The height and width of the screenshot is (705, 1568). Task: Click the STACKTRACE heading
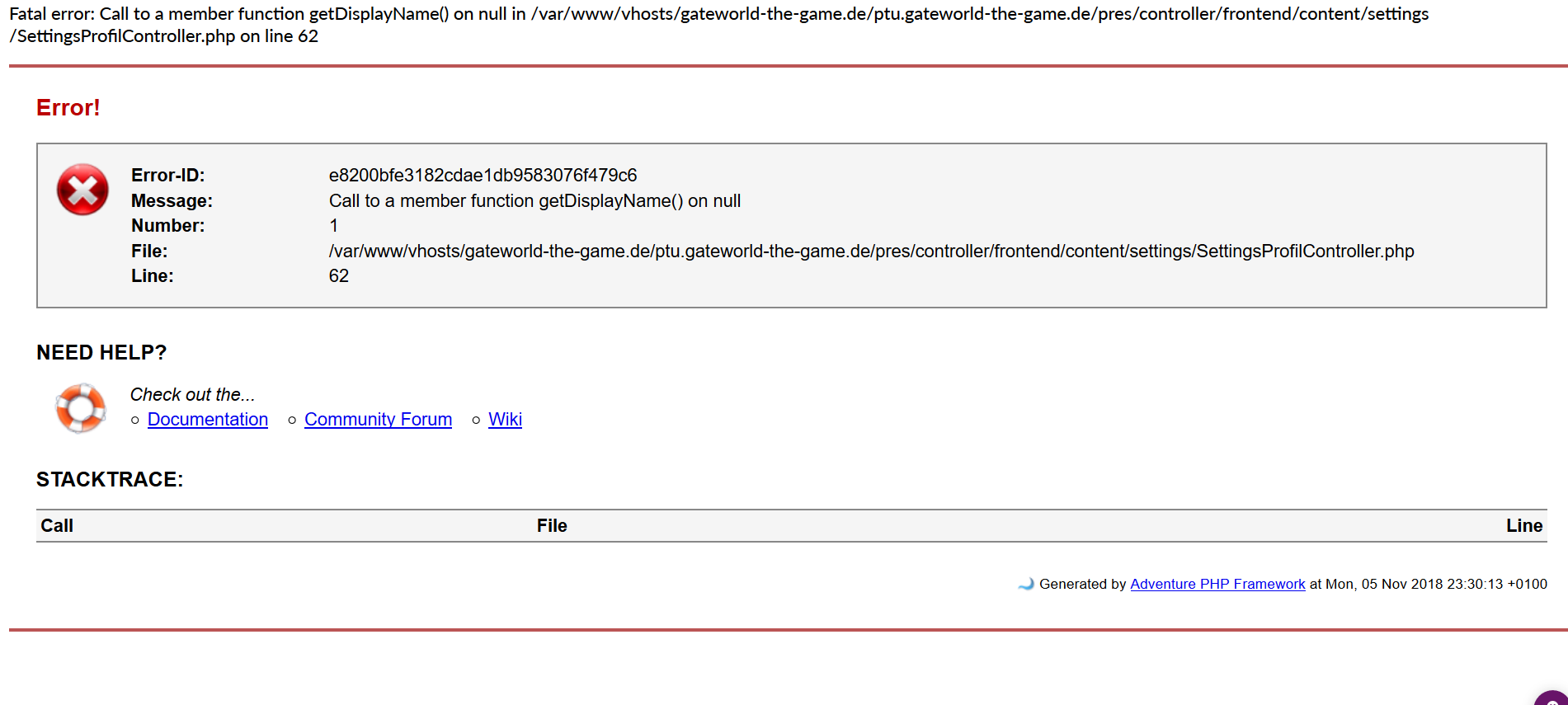tap(110, 480)
